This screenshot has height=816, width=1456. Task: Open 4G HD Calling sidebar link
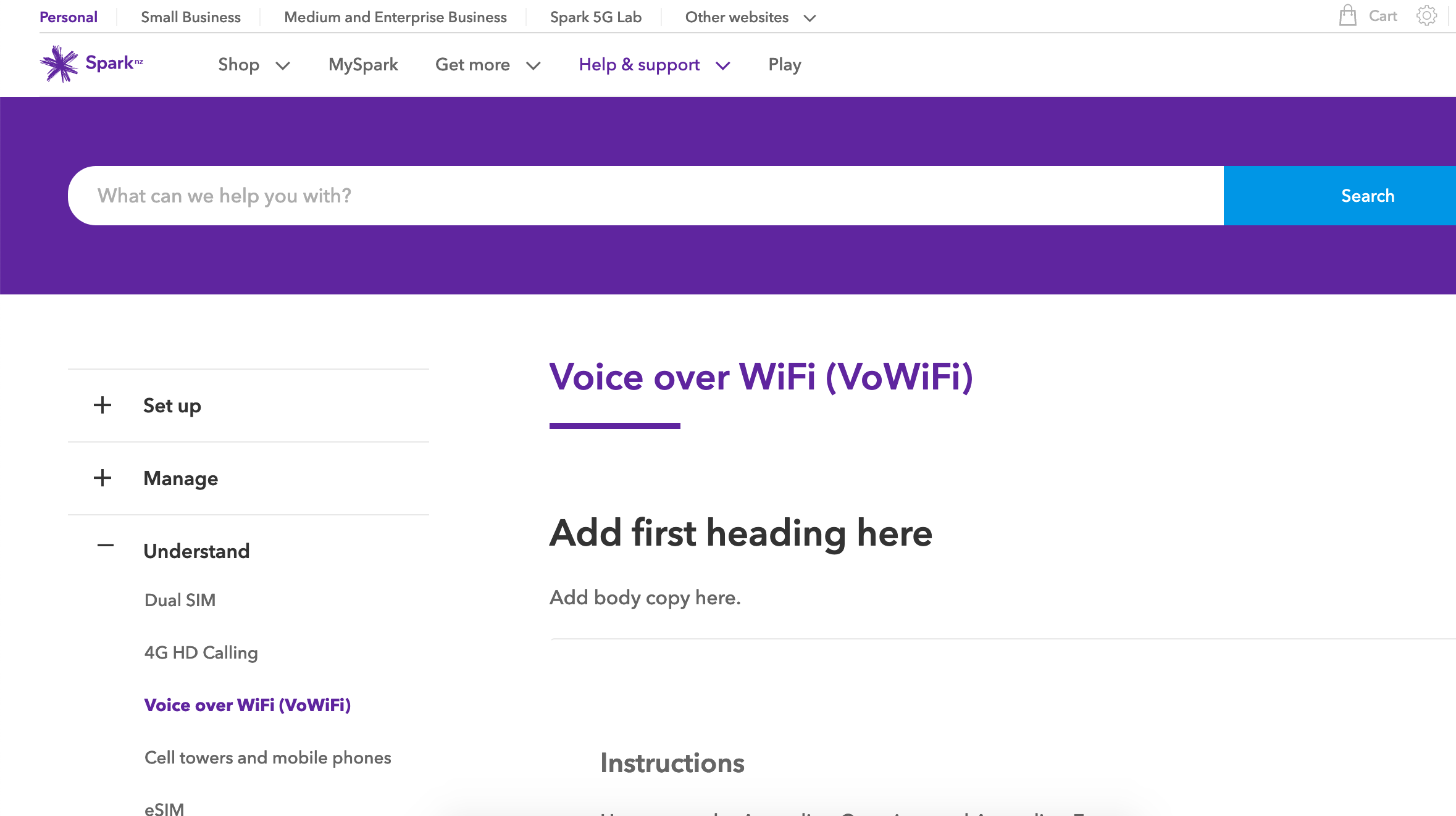tap(201, 652)
